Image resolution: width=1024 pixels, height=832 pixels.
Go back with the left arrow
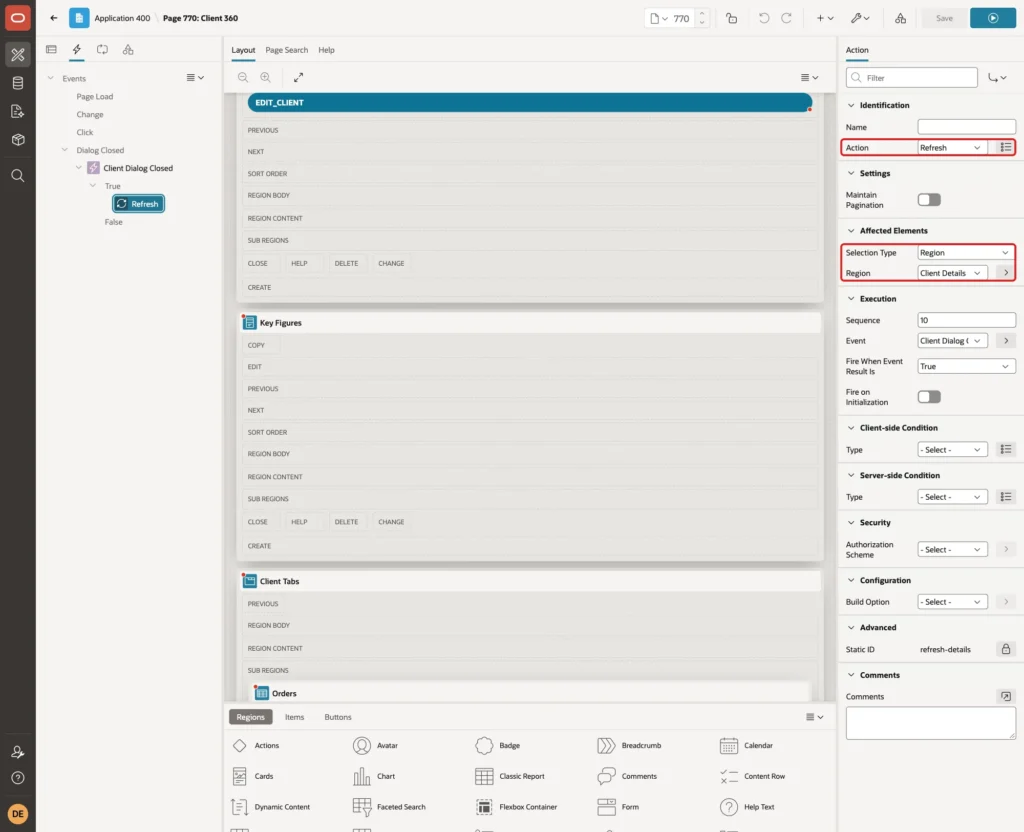[54, 18]
